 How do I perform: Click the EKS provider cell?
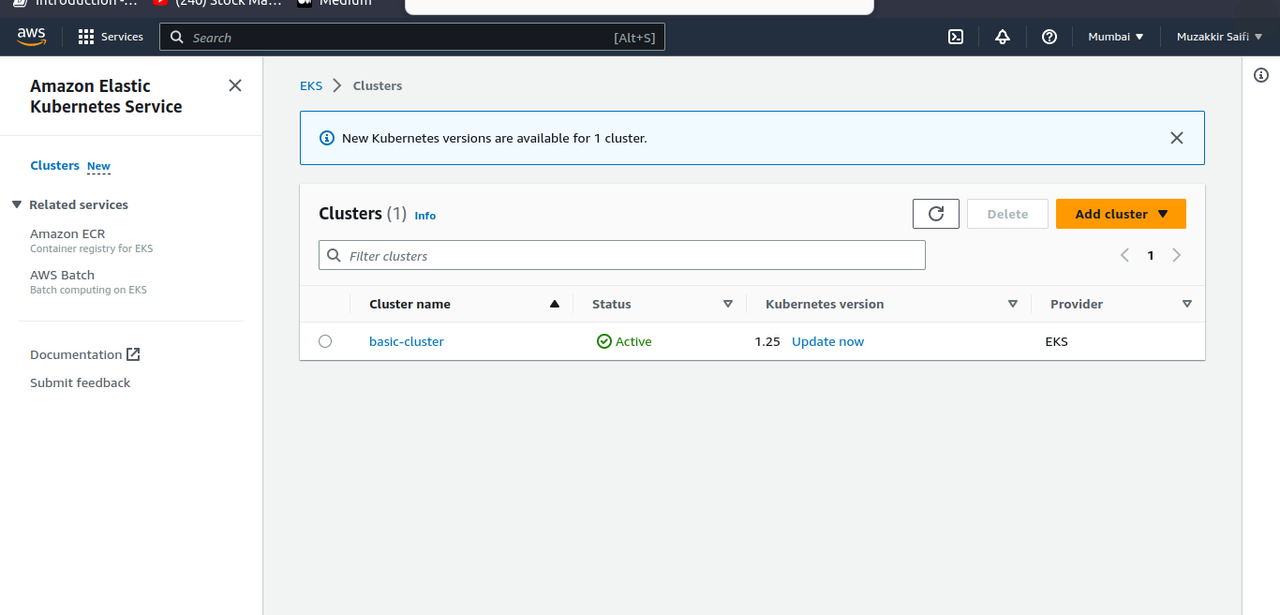[x=1056, y=341]
